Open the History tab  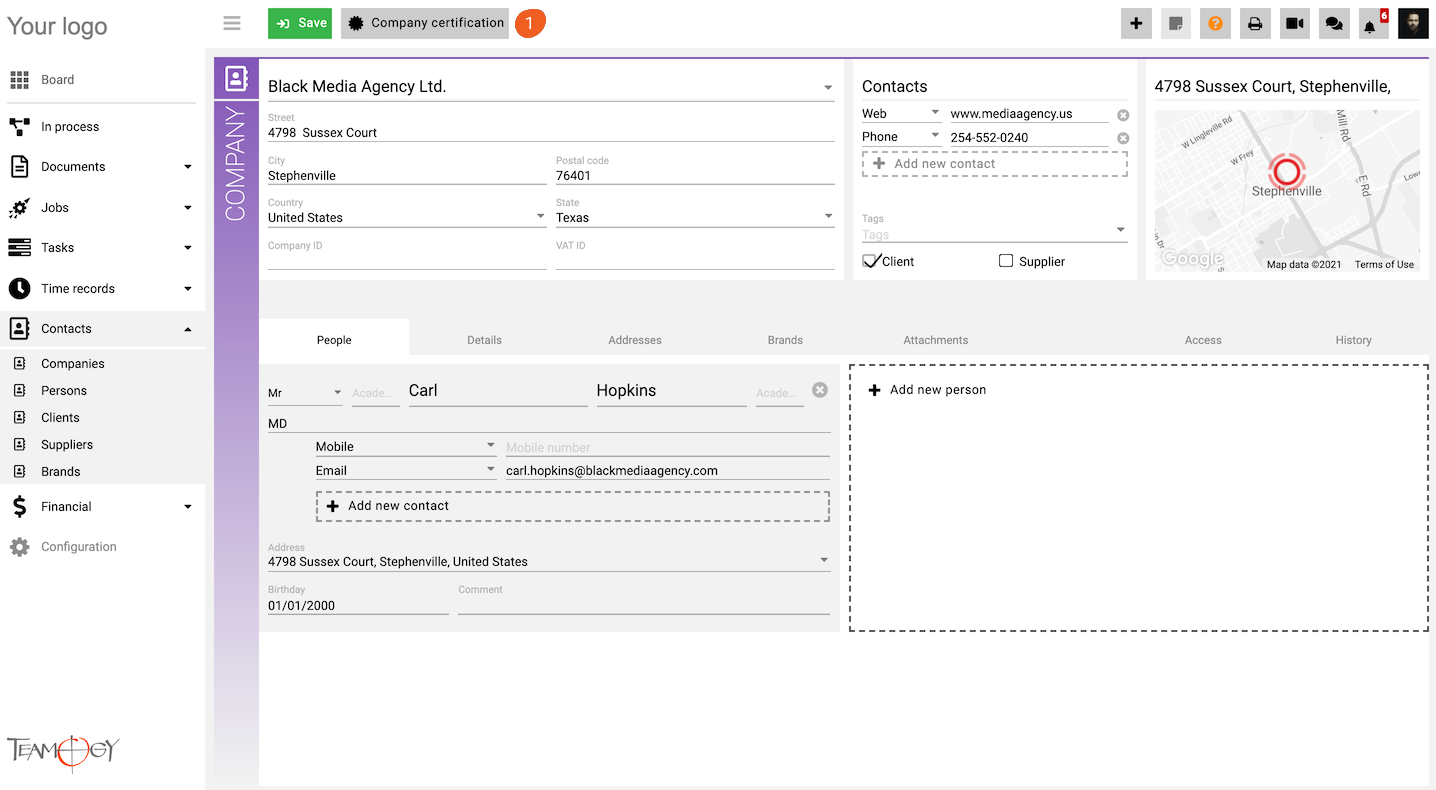point(1353,340)
